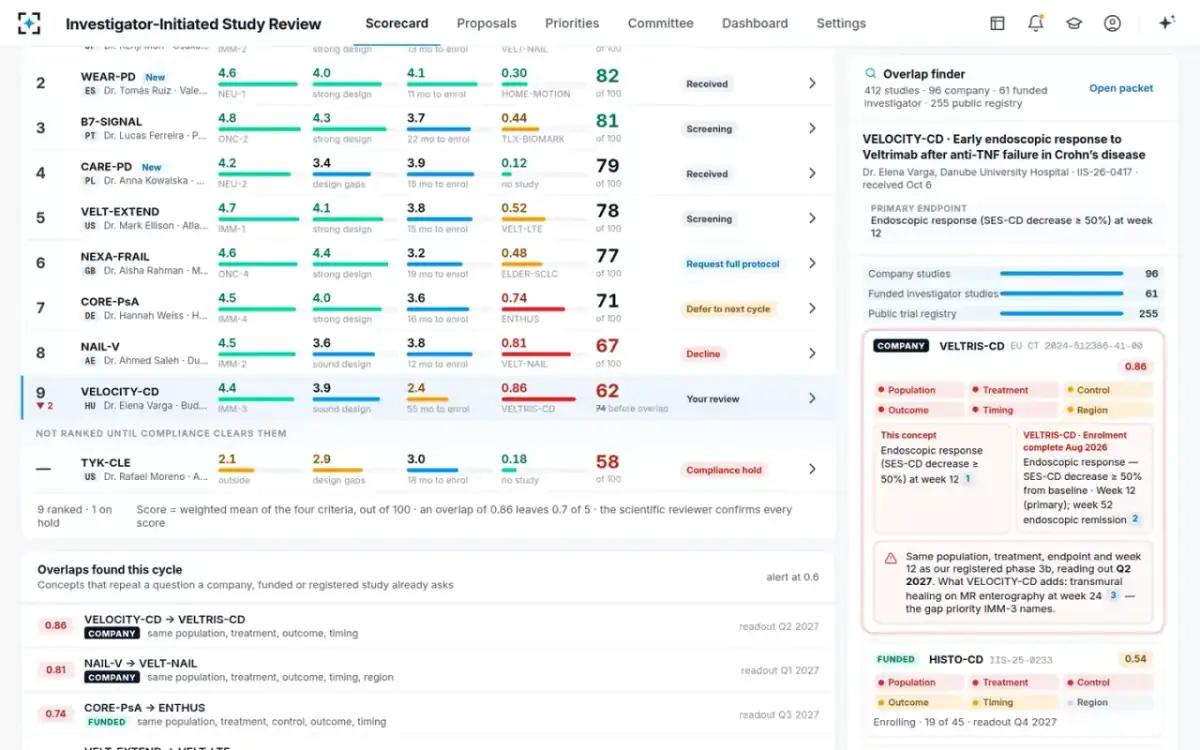This screenshot has width=1200, height=750.
Task: Click the Region tag in the HISTO-CD card
Action: pyautogui.click(x=1108, y=702)
